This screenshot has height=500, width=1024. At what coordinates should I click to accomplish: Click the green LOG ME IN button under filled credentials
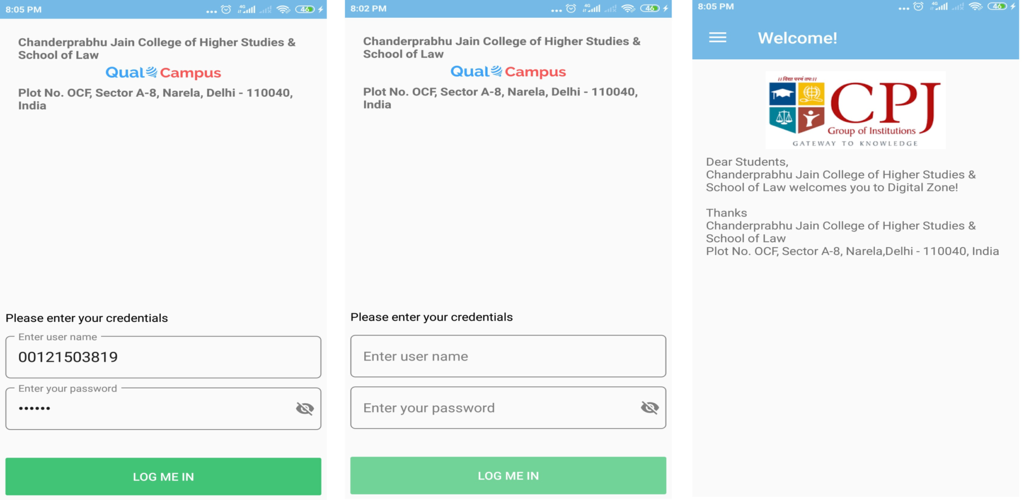163,477
